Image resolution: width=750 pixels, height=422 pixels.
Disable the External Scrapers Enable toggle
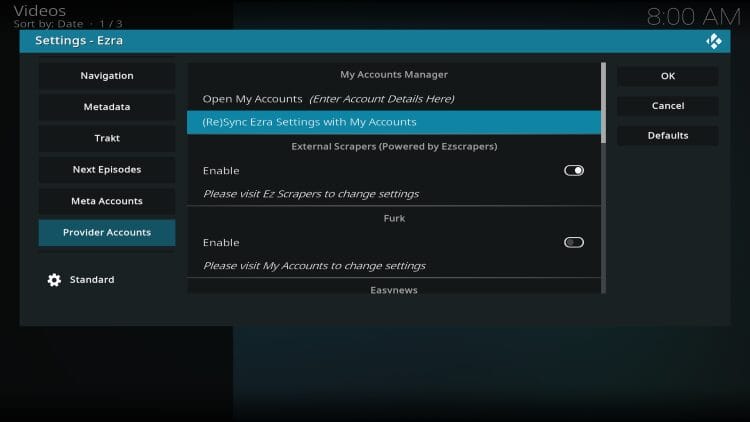[x=574, y=170]
